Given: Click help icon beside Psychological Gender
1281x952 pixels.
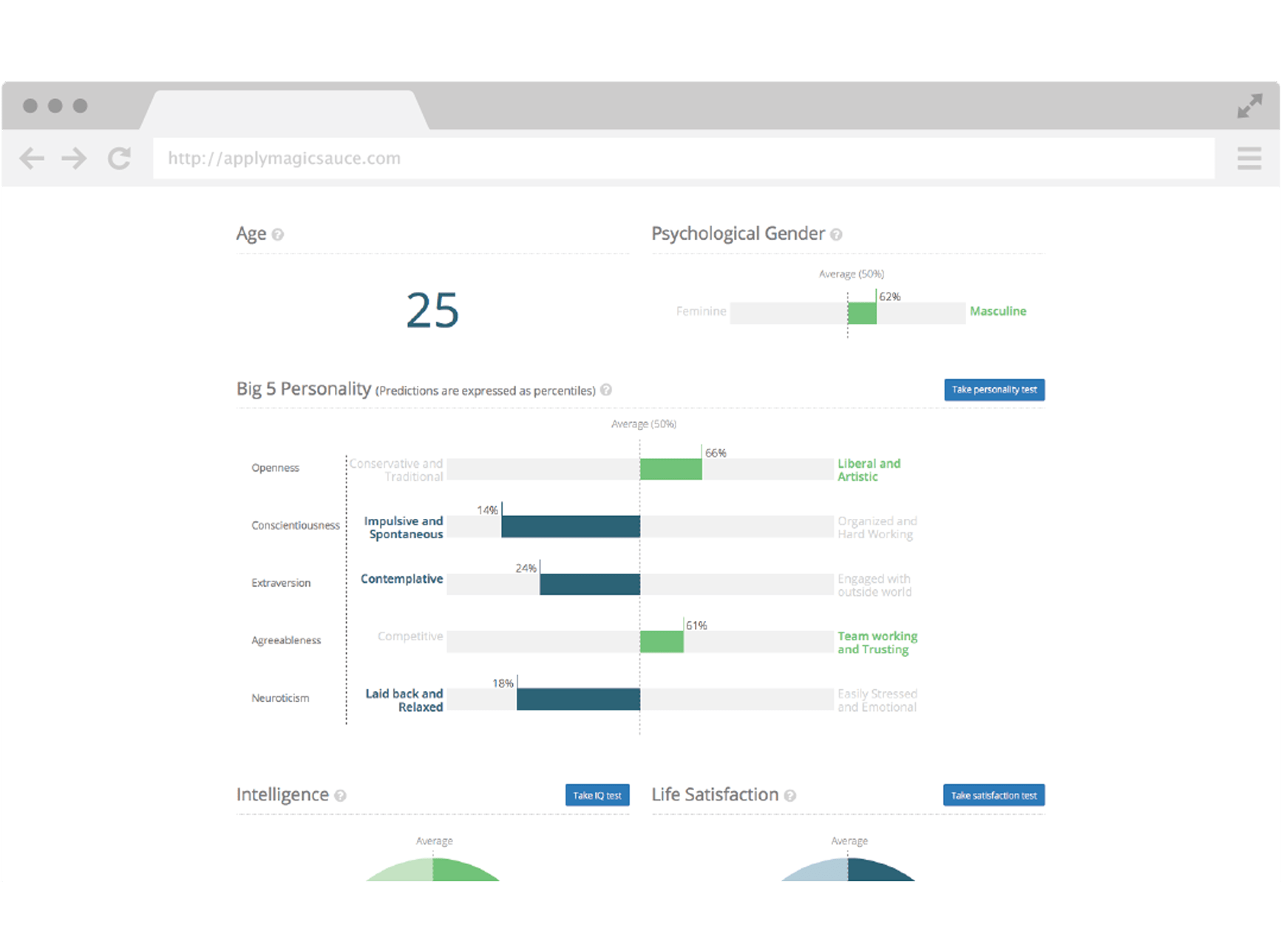Looking at the screenshot, I should tap(836, 235).
